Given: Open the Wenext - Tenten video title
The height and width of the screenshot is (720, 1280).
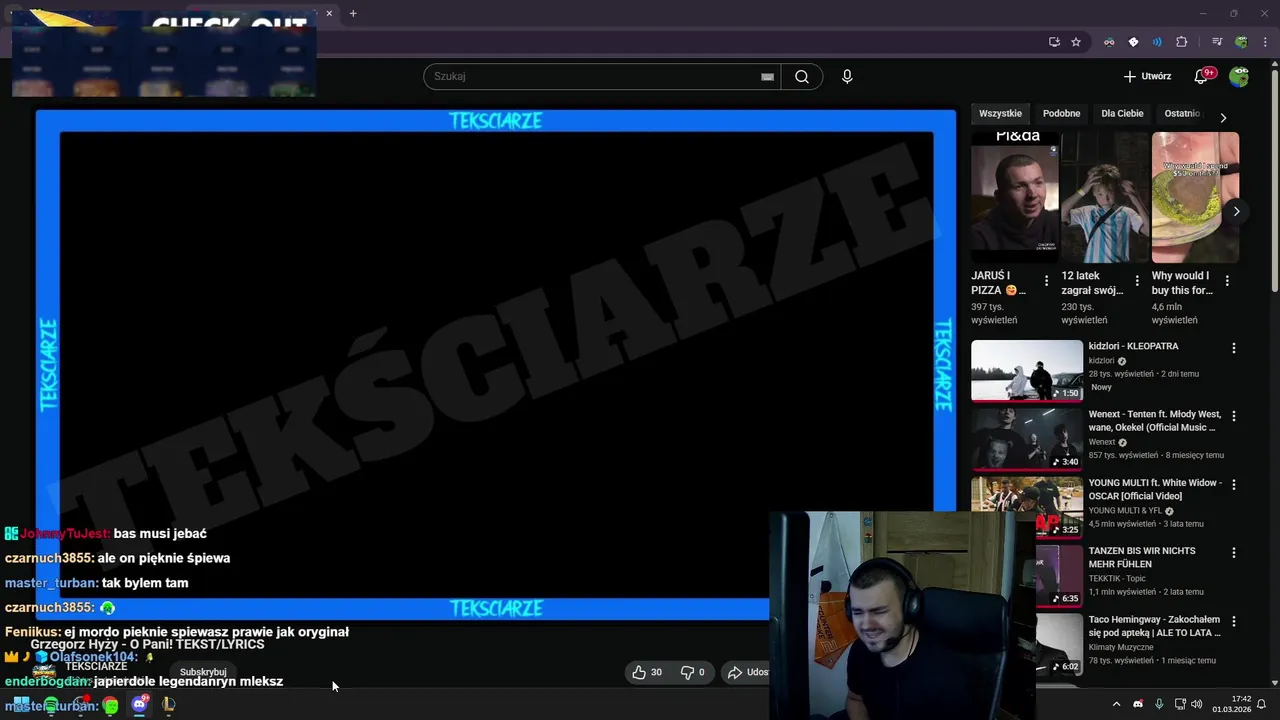Looking at the screenshot, I should coord(1155,421).
